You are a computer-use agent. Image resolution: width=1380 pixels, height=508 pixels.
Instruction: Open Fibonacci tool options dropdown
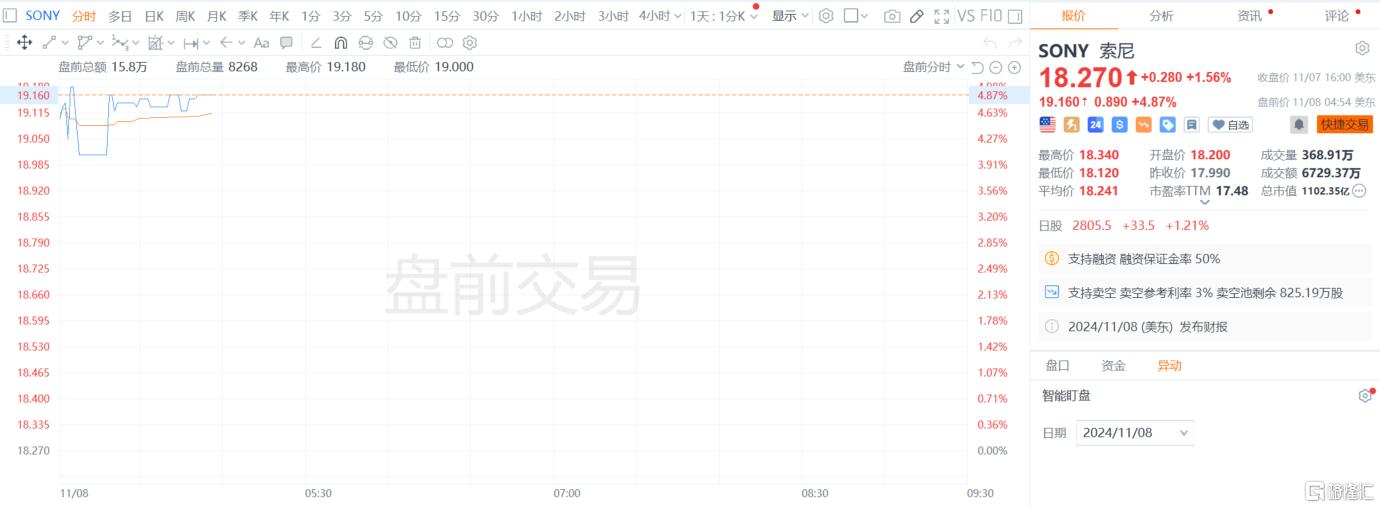tap(171, 43)
